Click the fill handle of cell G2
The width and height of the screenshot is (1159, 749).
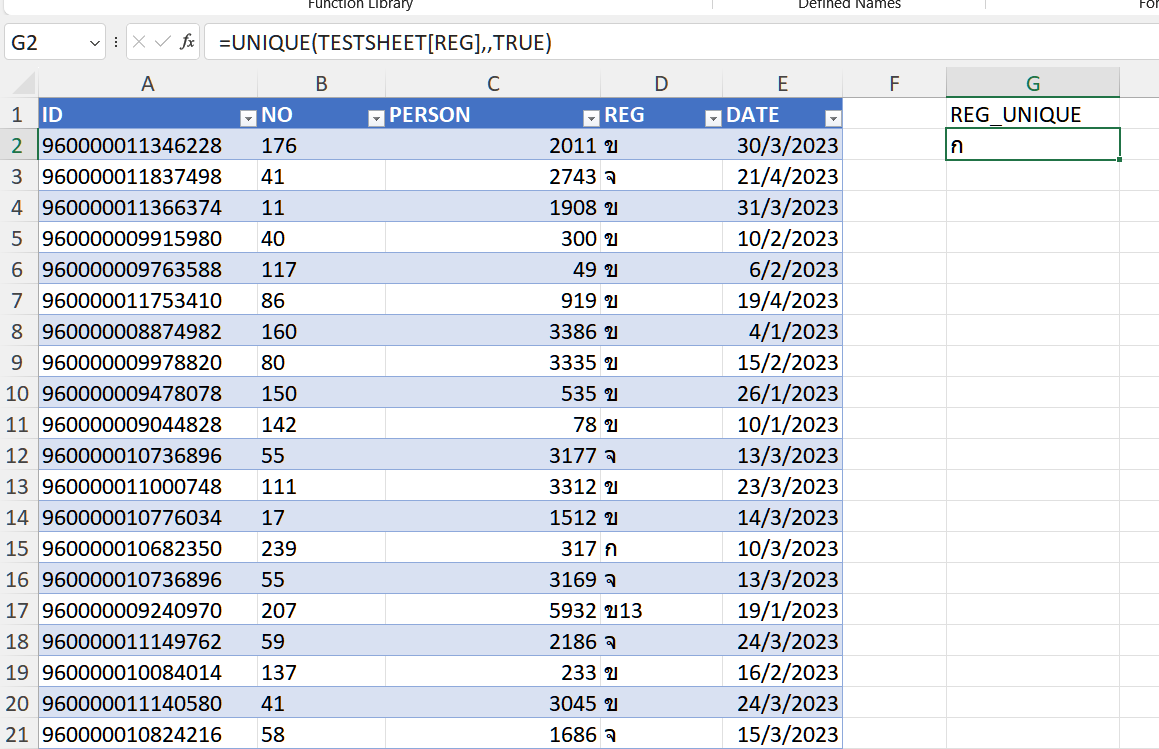1119,160
